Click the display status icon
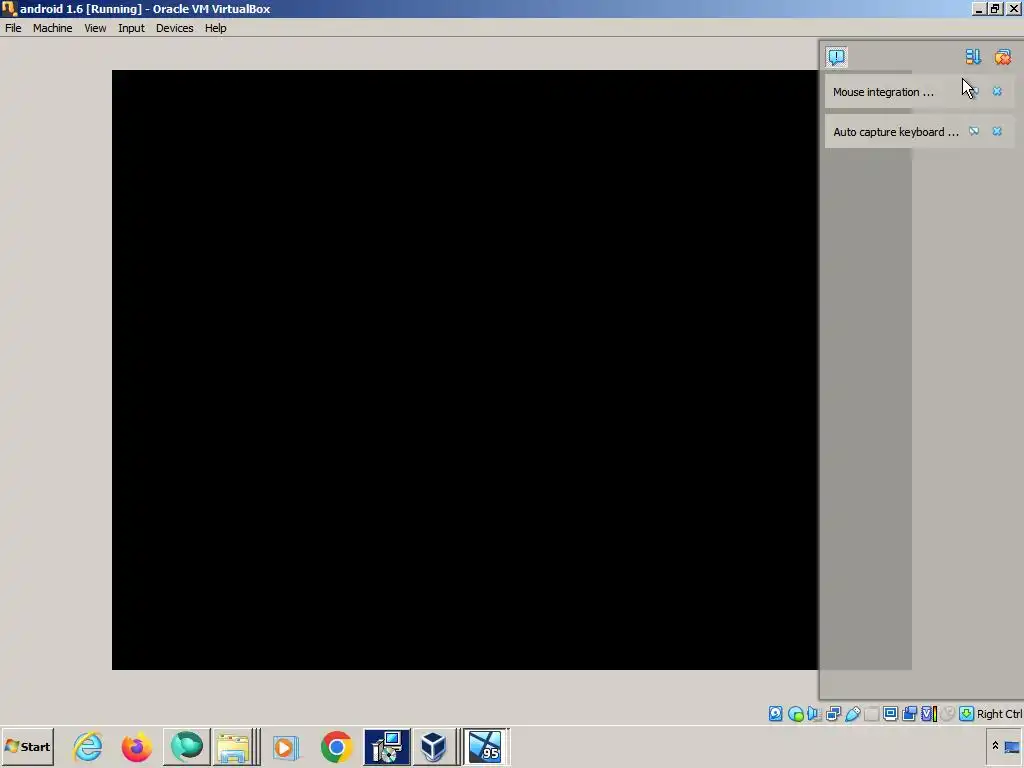The image size is (1024, 768). coord(890,714)
